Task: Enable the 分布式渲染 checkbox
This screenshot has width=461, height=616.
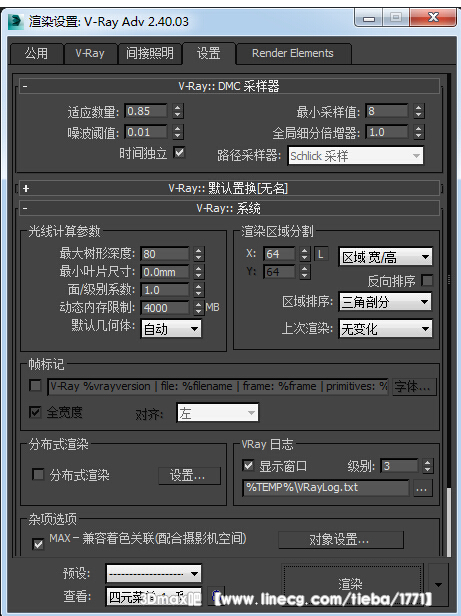Action: pos(38,474)
